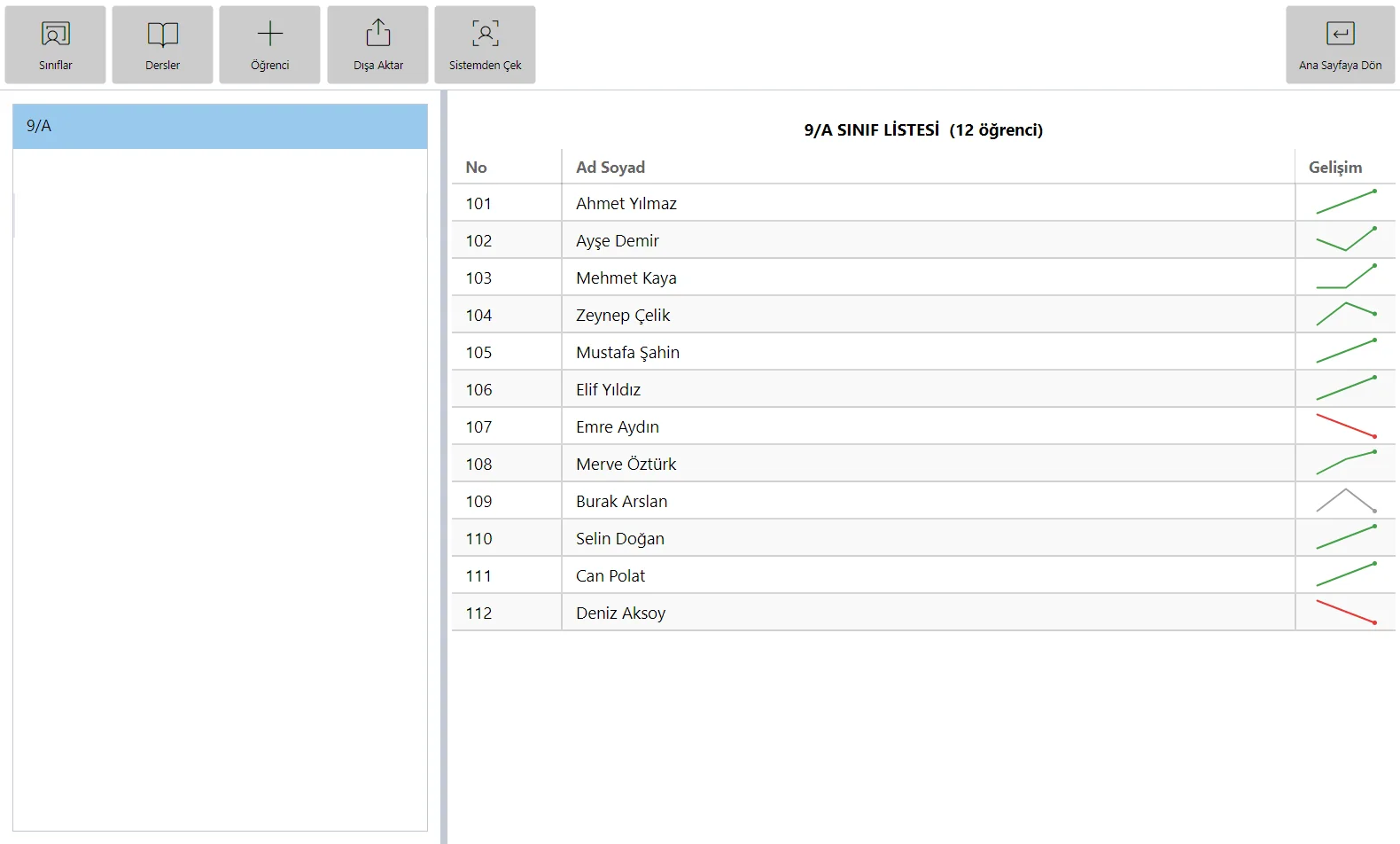Select student Can Polat
The width and height of the screenshot is (1400, 844).
click(611, 576)
